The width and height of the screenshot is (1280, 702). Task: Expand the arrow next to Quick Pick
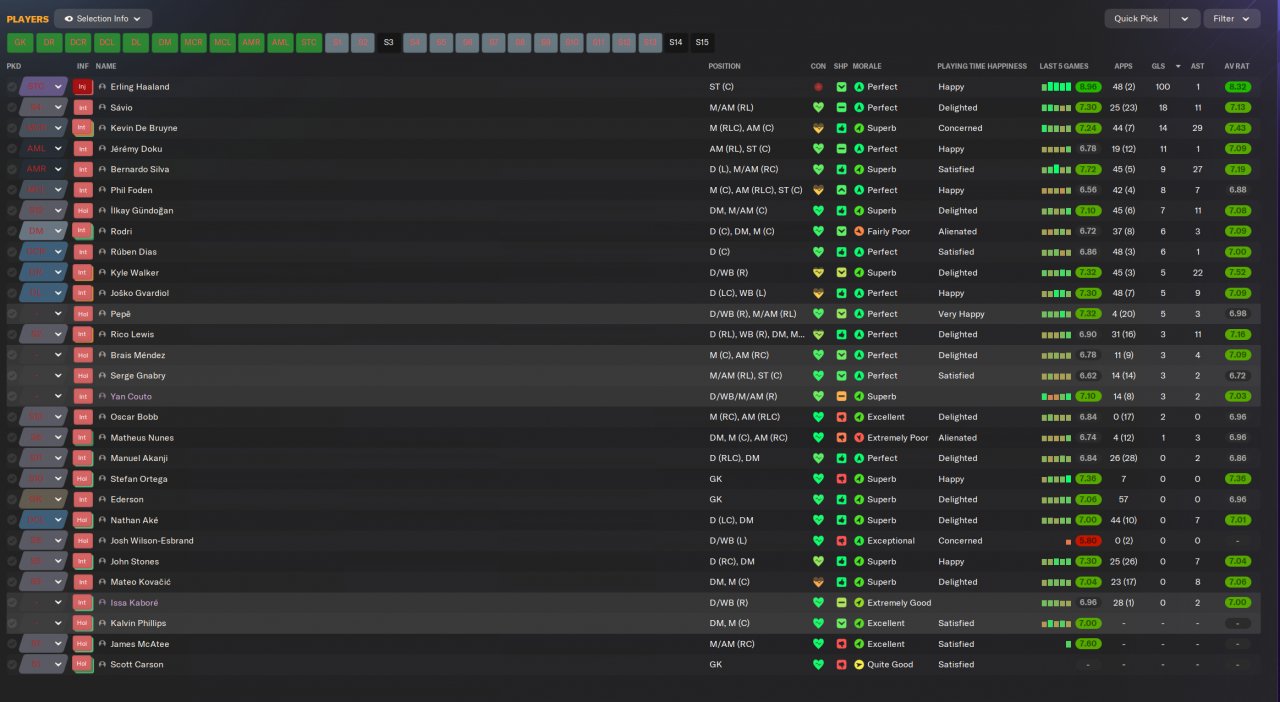pyautogui.click(x=1184, y=19)
